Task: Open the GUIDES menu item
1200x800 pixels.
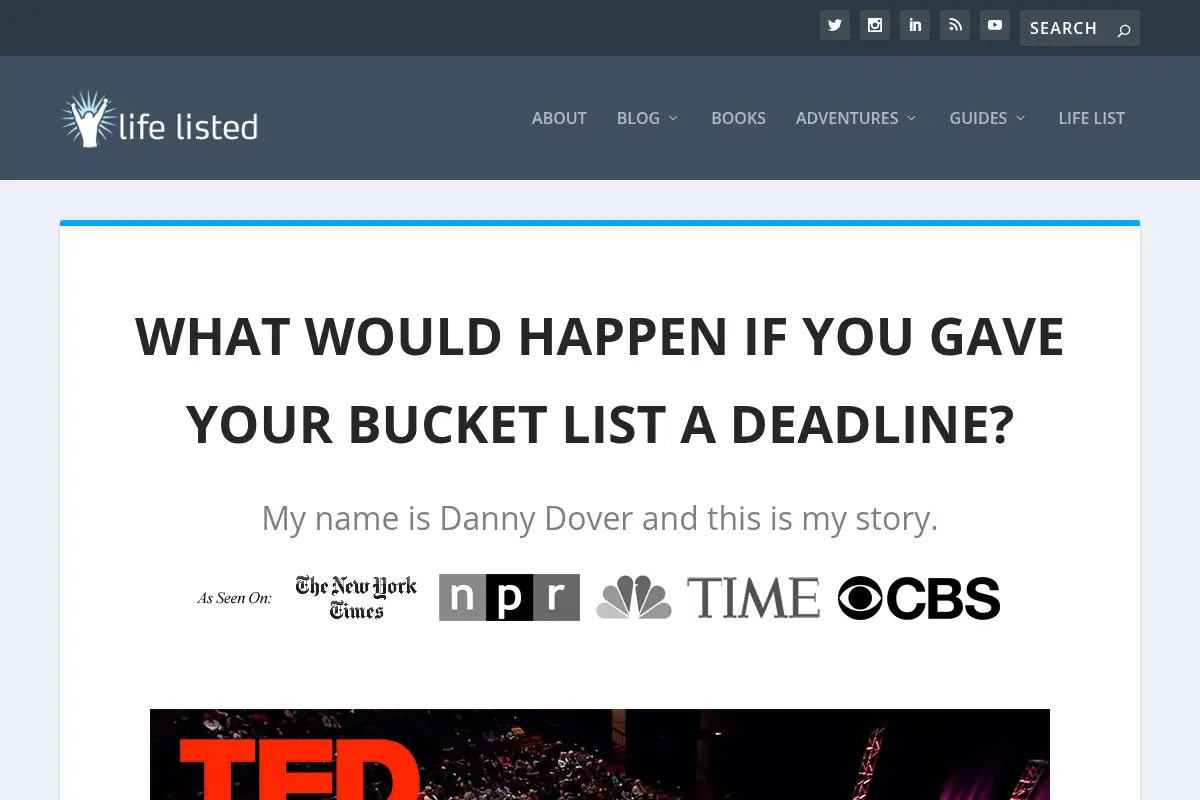Action: [x=978, y=118]
